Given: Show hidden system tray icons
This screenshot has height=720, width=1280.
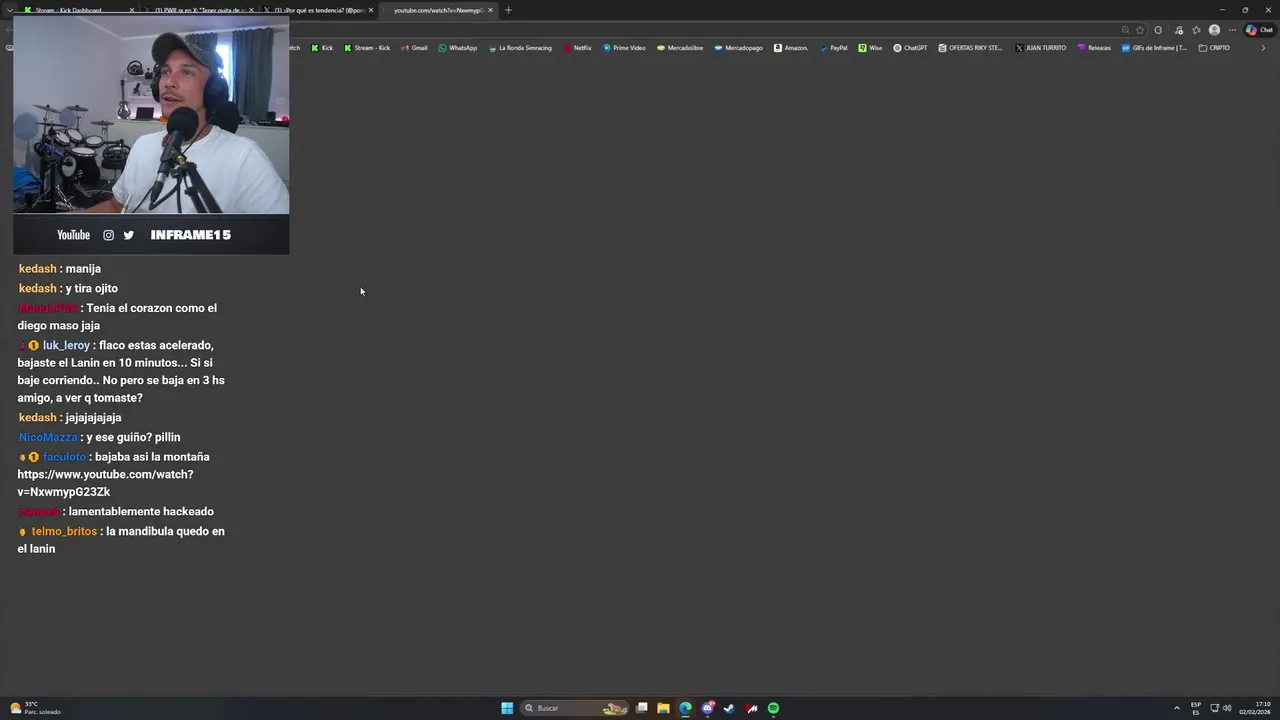Looking at the screenshot, I should 1177,708.
